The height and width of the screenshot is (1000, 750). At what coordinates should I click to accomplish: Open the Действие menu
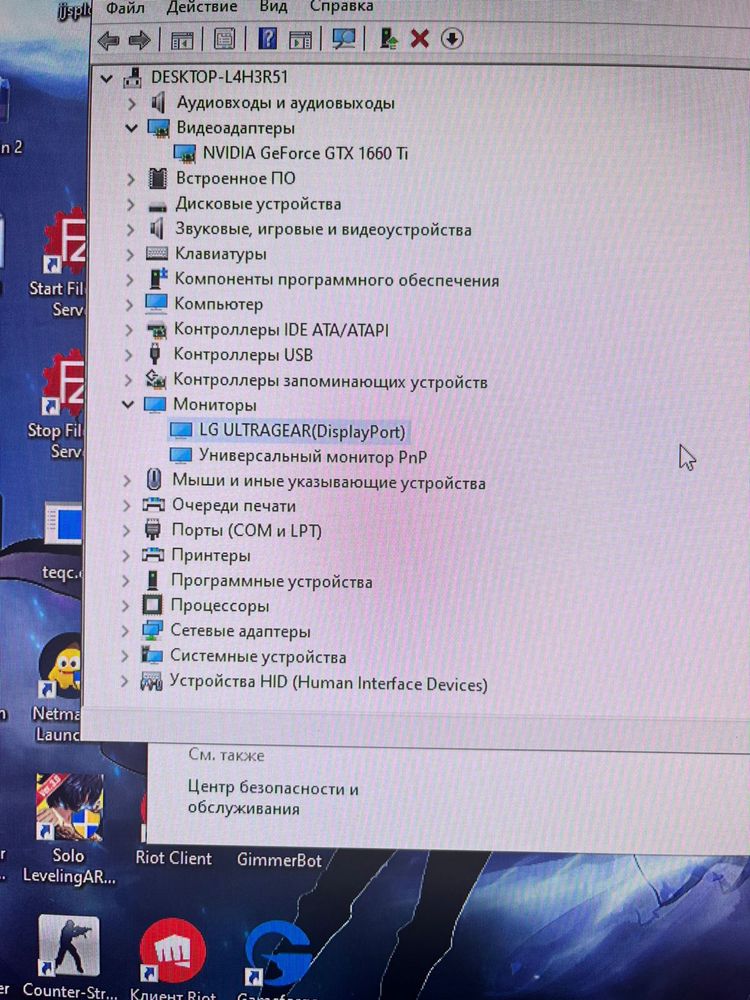click(x=202, y=7)
